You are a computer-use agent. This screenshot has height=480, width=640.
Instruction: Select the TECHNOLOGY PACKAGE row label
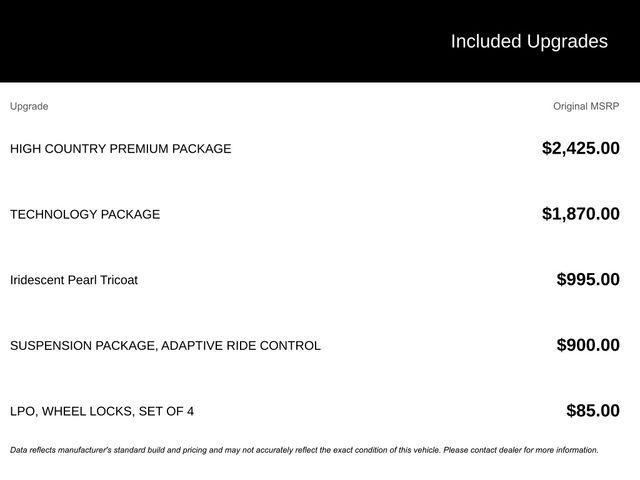pos(85,214)
